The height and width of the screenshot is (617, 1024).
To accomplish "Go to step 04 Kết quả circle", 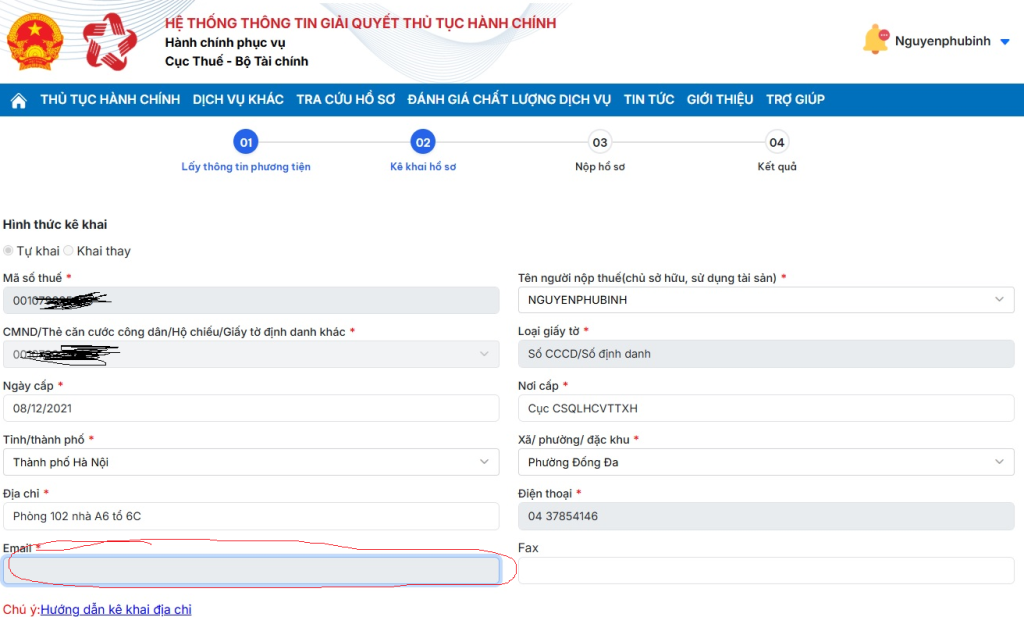I will click(x=776, y=142).
